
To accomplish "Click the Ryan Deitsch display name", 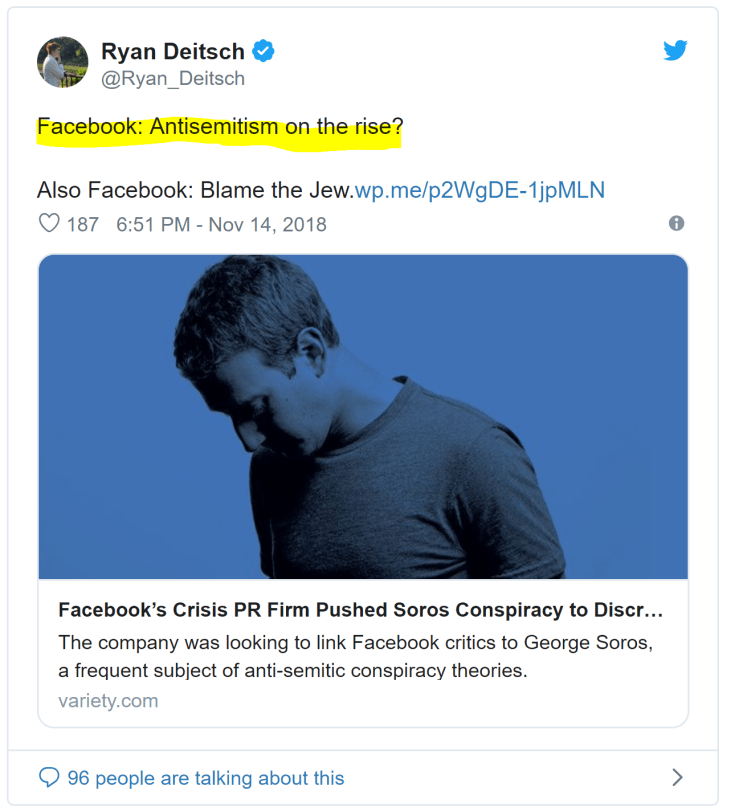I will point(171,51).
